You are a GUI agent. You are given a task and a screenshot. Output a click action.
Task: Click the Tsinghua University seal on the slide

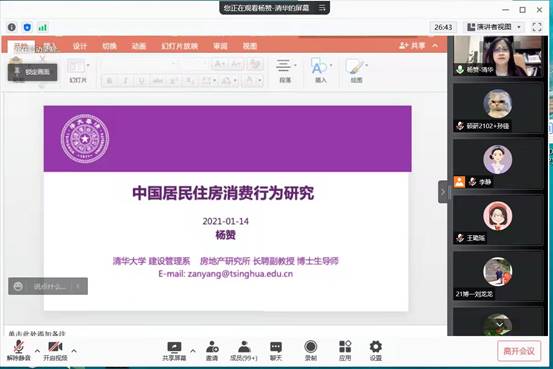click(x=85, y=139)
